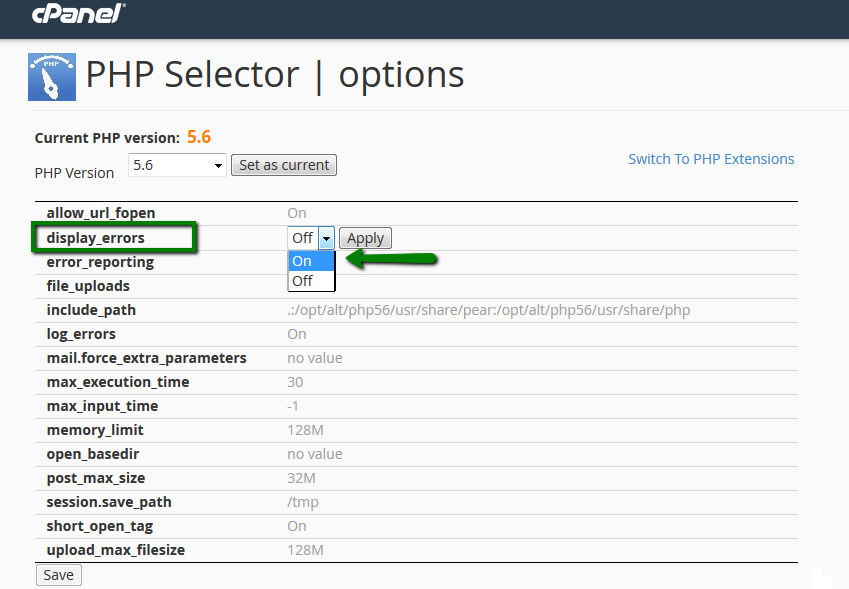Click the include_path value

[x=488, y=310]
